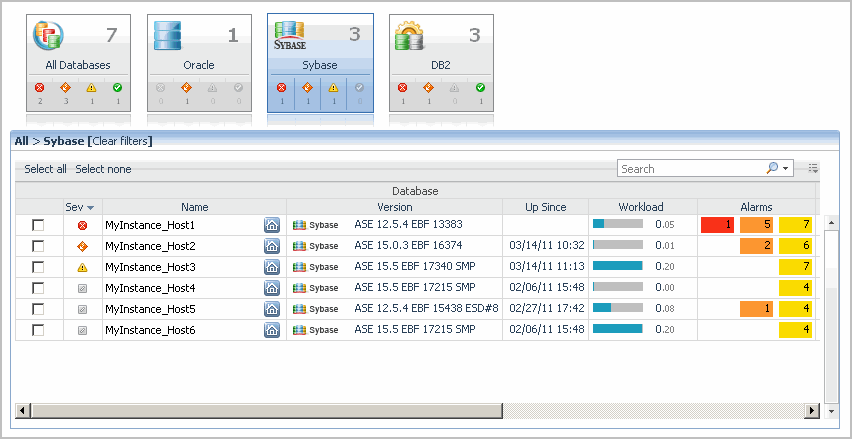Screen dimensions: 852x439
Task: Check the box for MyInstance_Host4
Action: click(x=38, y=288)
